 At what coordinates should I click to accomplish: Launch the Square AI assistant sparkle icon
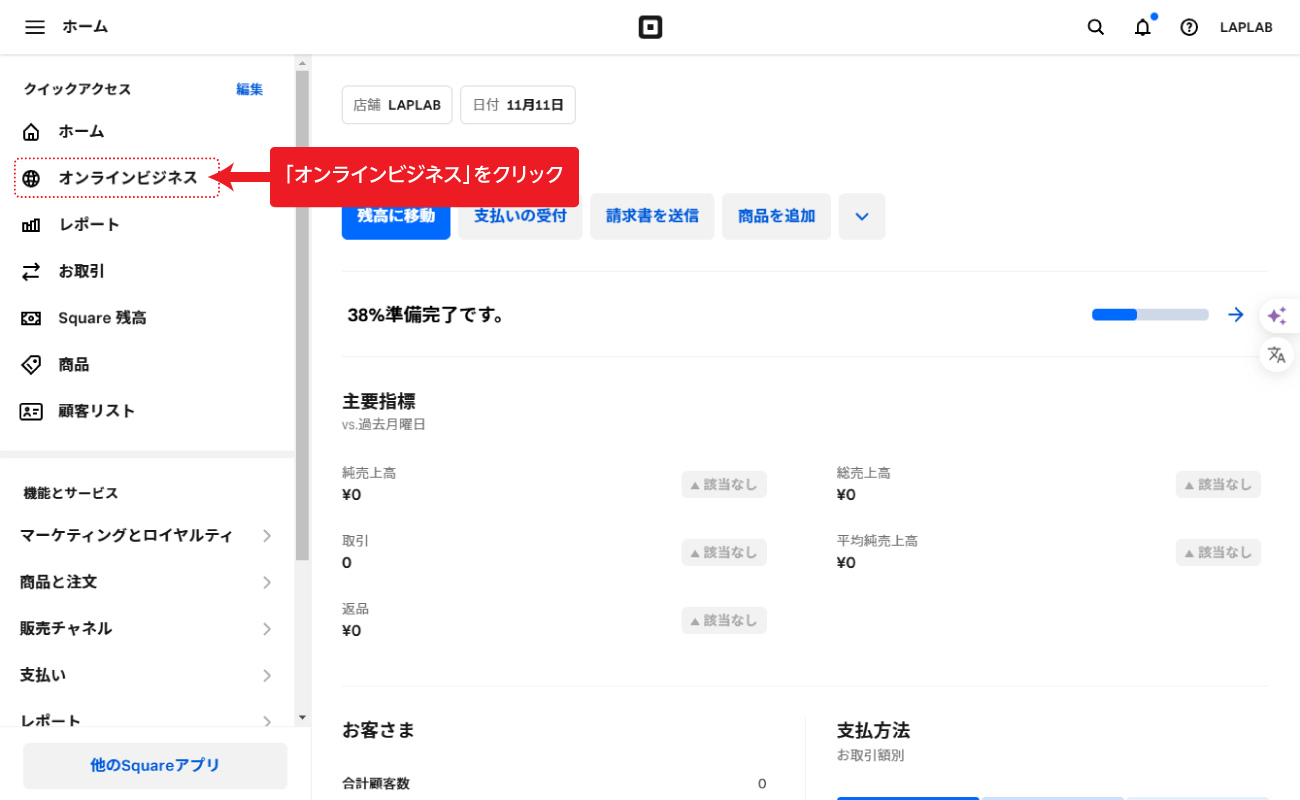(x=1277, y=315)
